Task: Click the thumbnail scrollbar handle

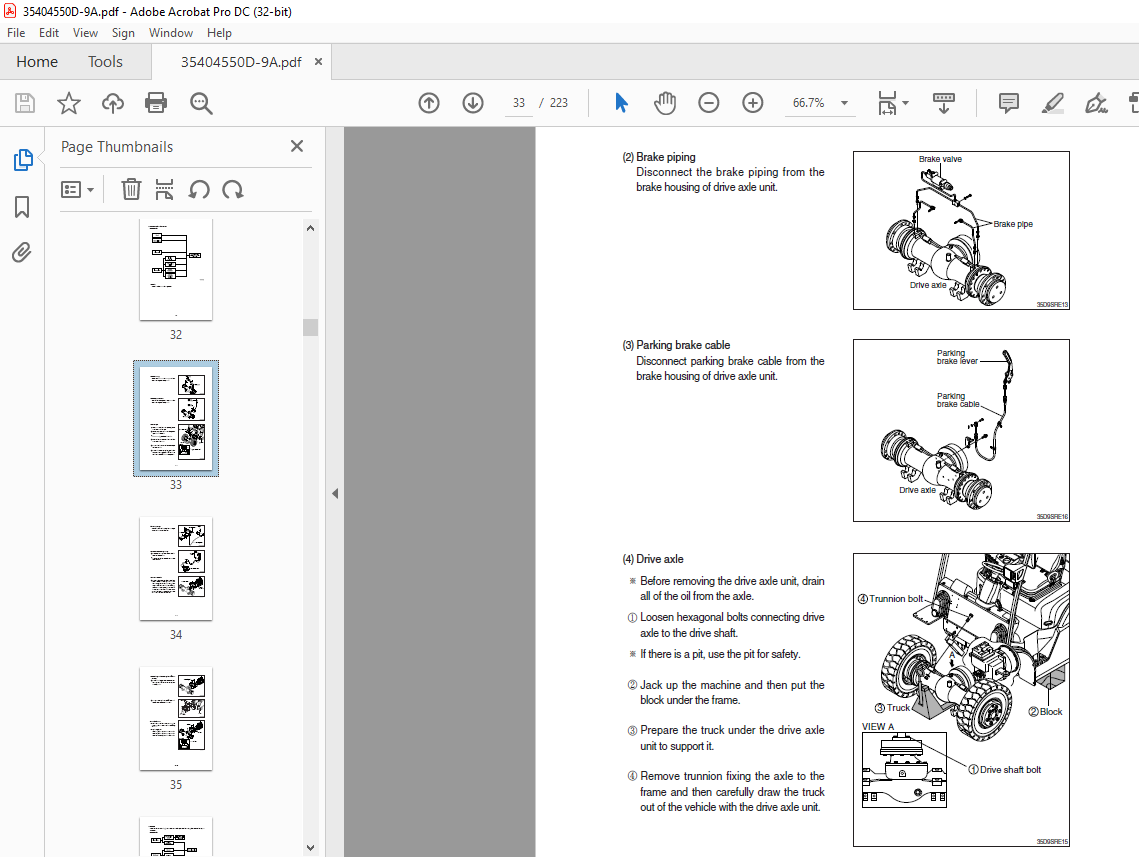Action: 310,328
